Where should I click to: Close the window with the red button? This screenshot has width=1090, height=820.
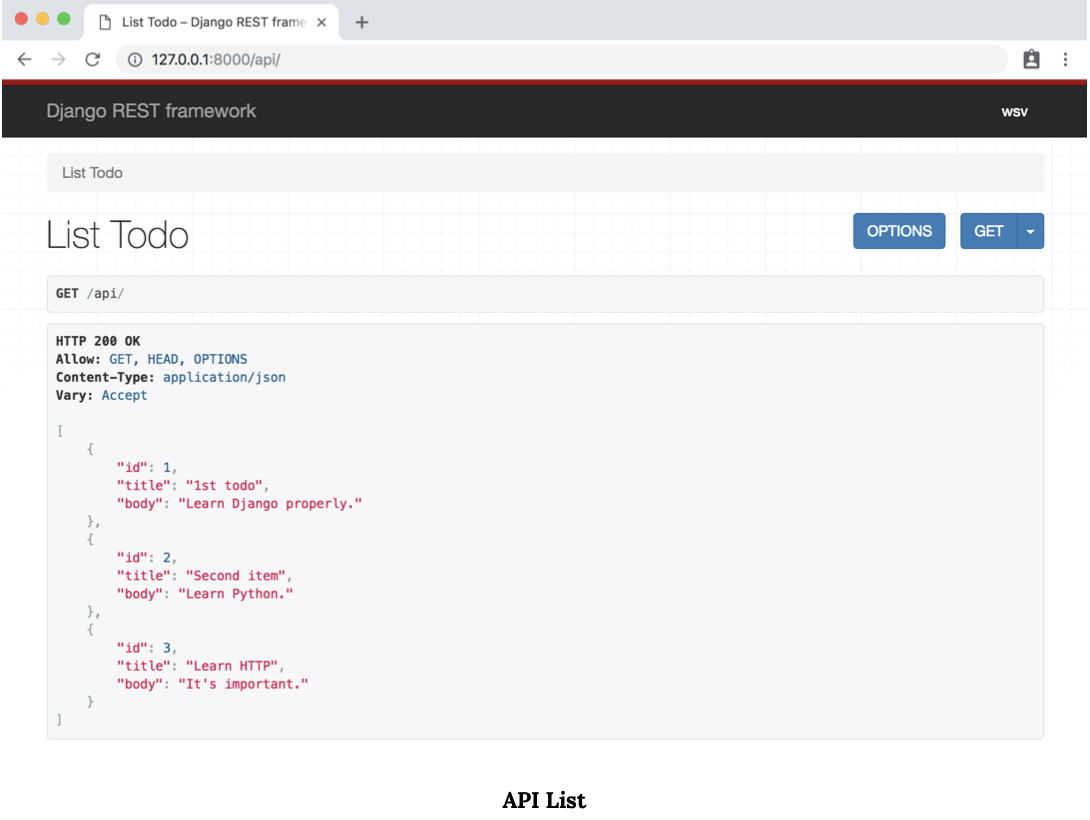click(x=22, y=19)
